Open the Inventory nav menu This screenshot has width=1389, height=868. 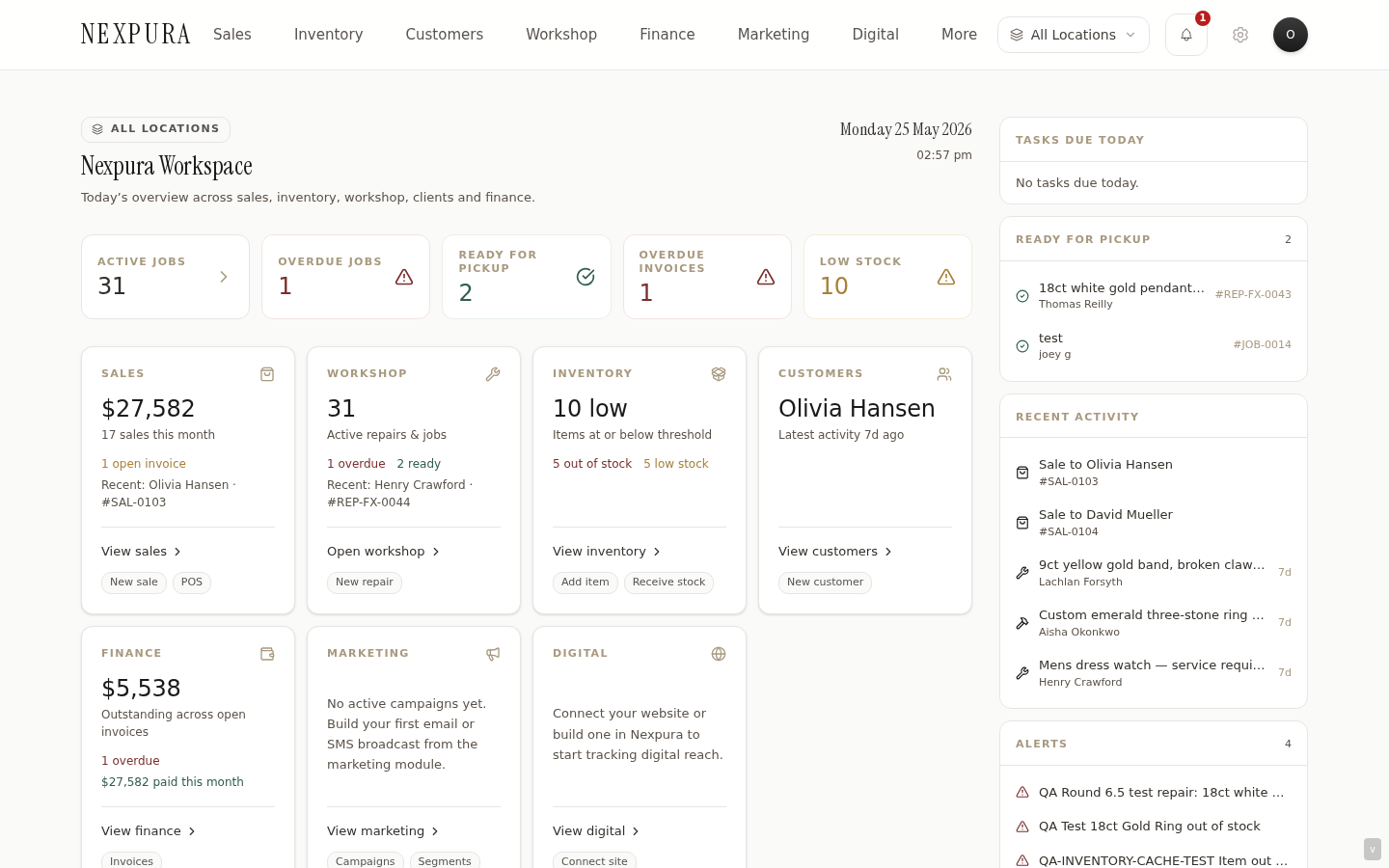[x=329, y=35]
